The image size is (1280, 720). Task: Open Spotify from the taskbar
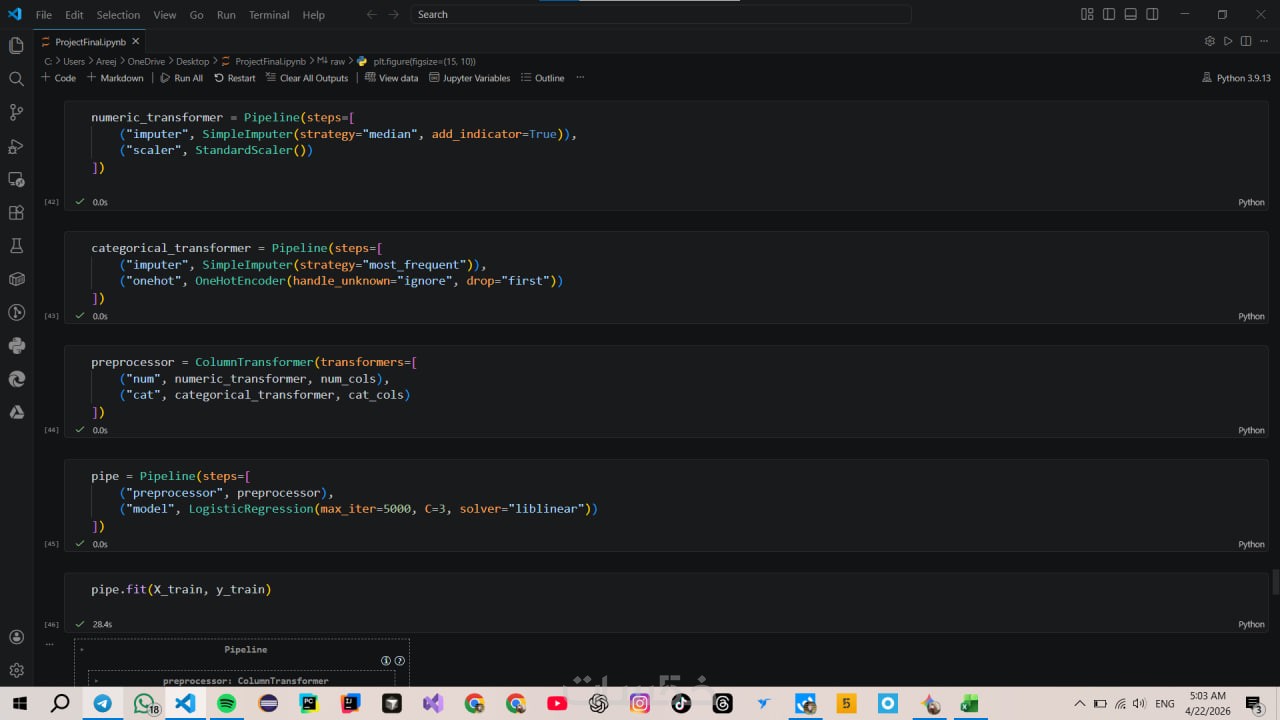pos(227,704)
